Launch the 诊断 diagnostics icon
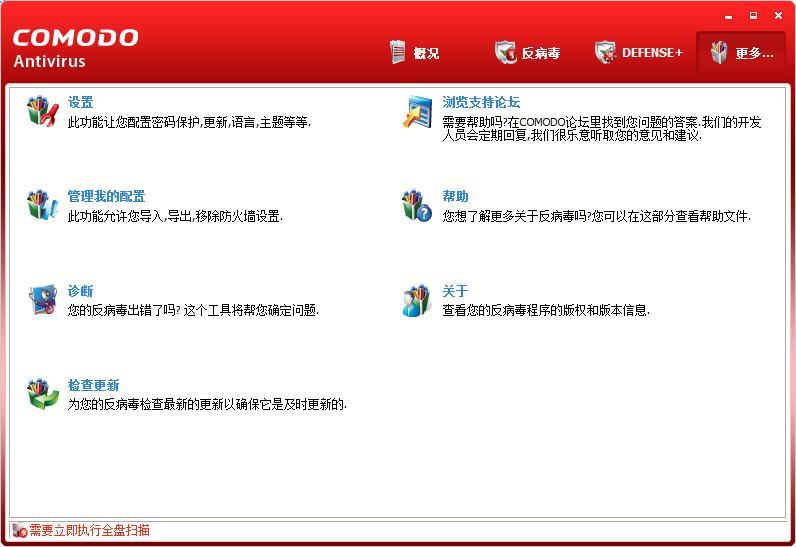This screenshot has width=796, height=547. [43, 299]
